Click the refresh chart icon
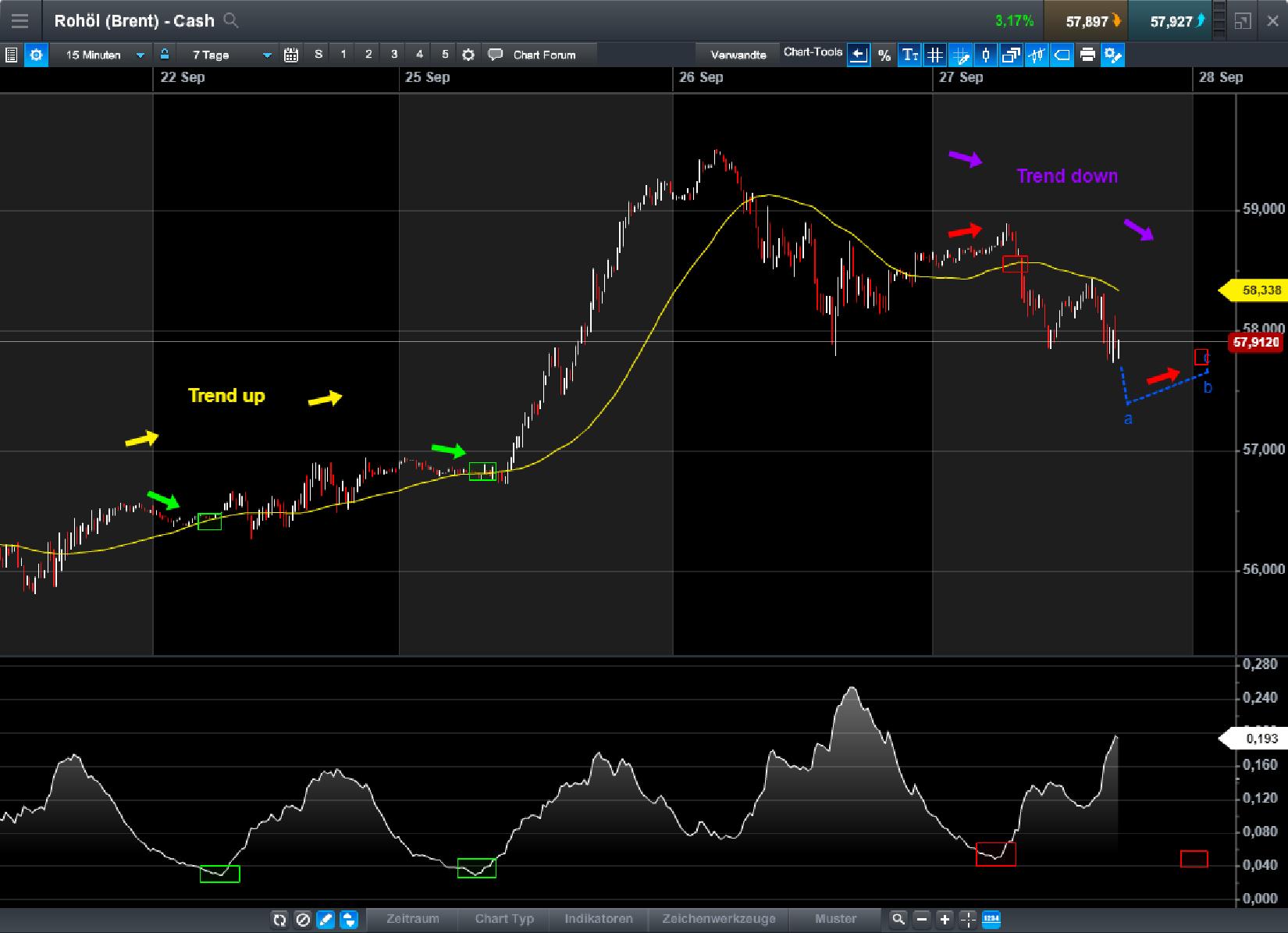 pos(279,920)
